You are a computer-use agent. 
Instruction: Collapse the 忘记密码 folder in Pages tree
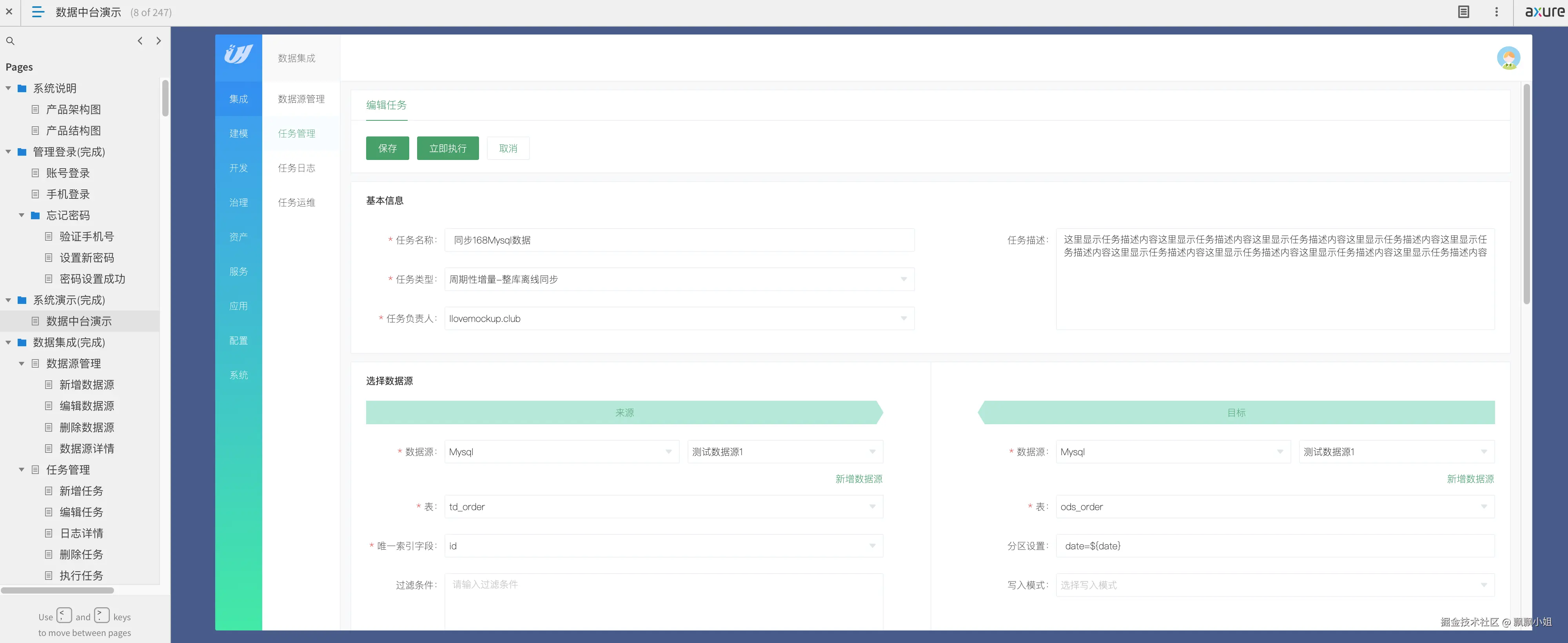(x=22, y=215)
